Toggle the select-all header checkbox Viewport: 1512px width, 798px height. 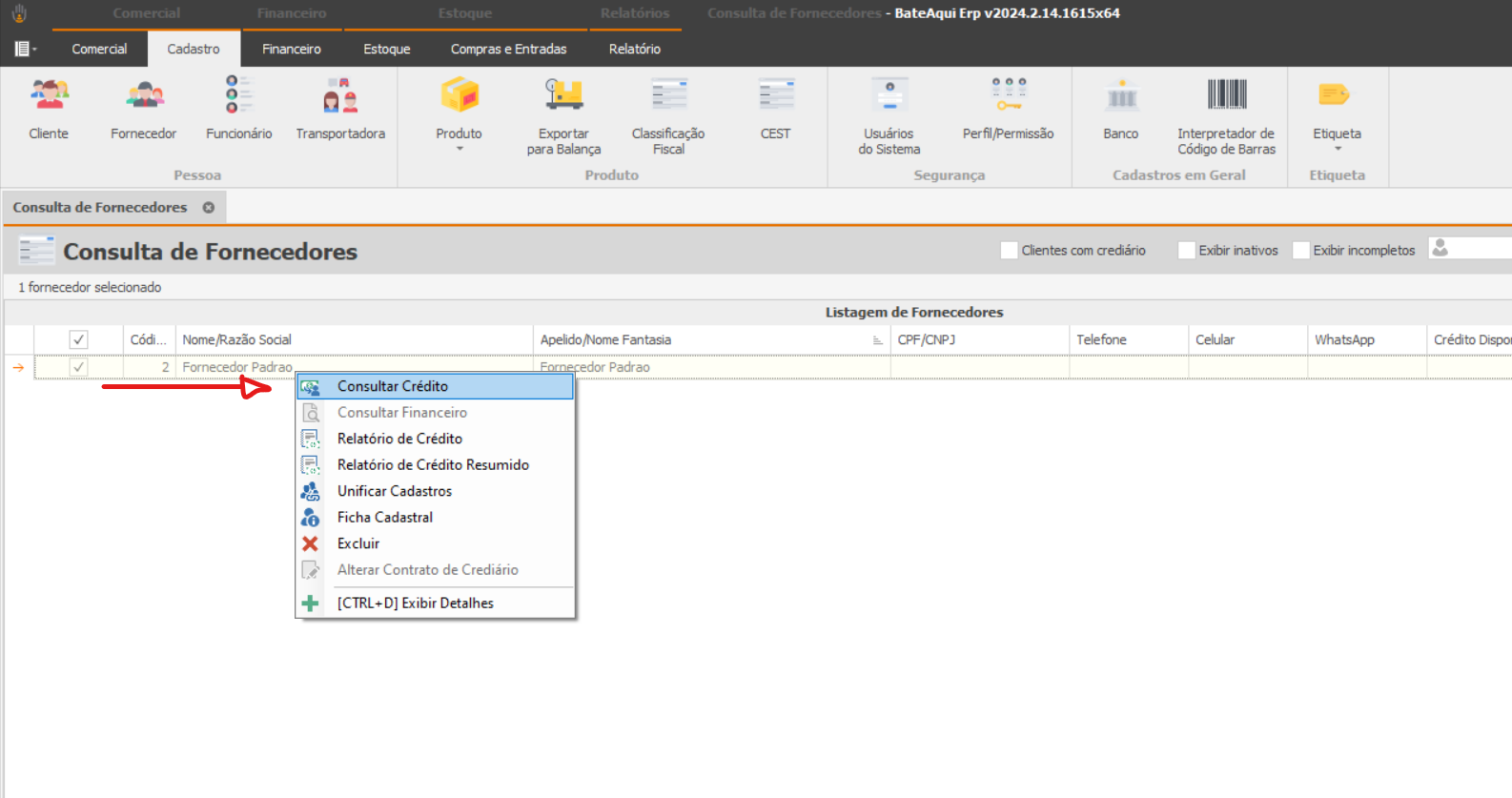coord(78,339)
